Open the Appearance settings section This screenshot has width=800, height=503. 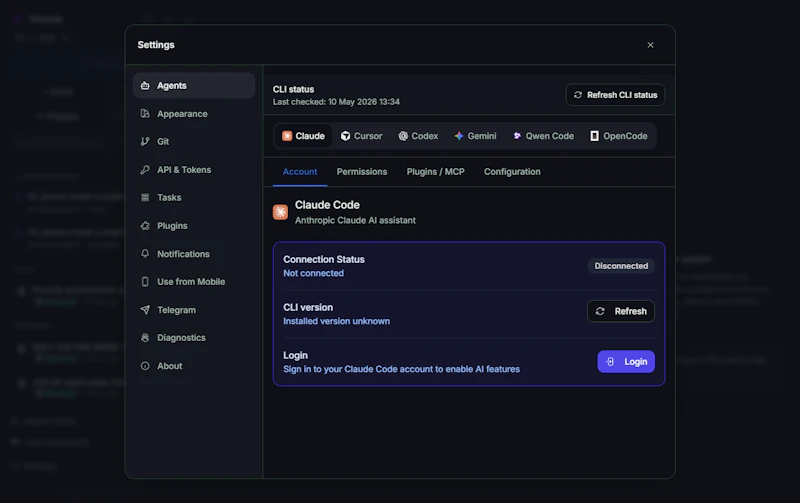(x=194, y=114)
